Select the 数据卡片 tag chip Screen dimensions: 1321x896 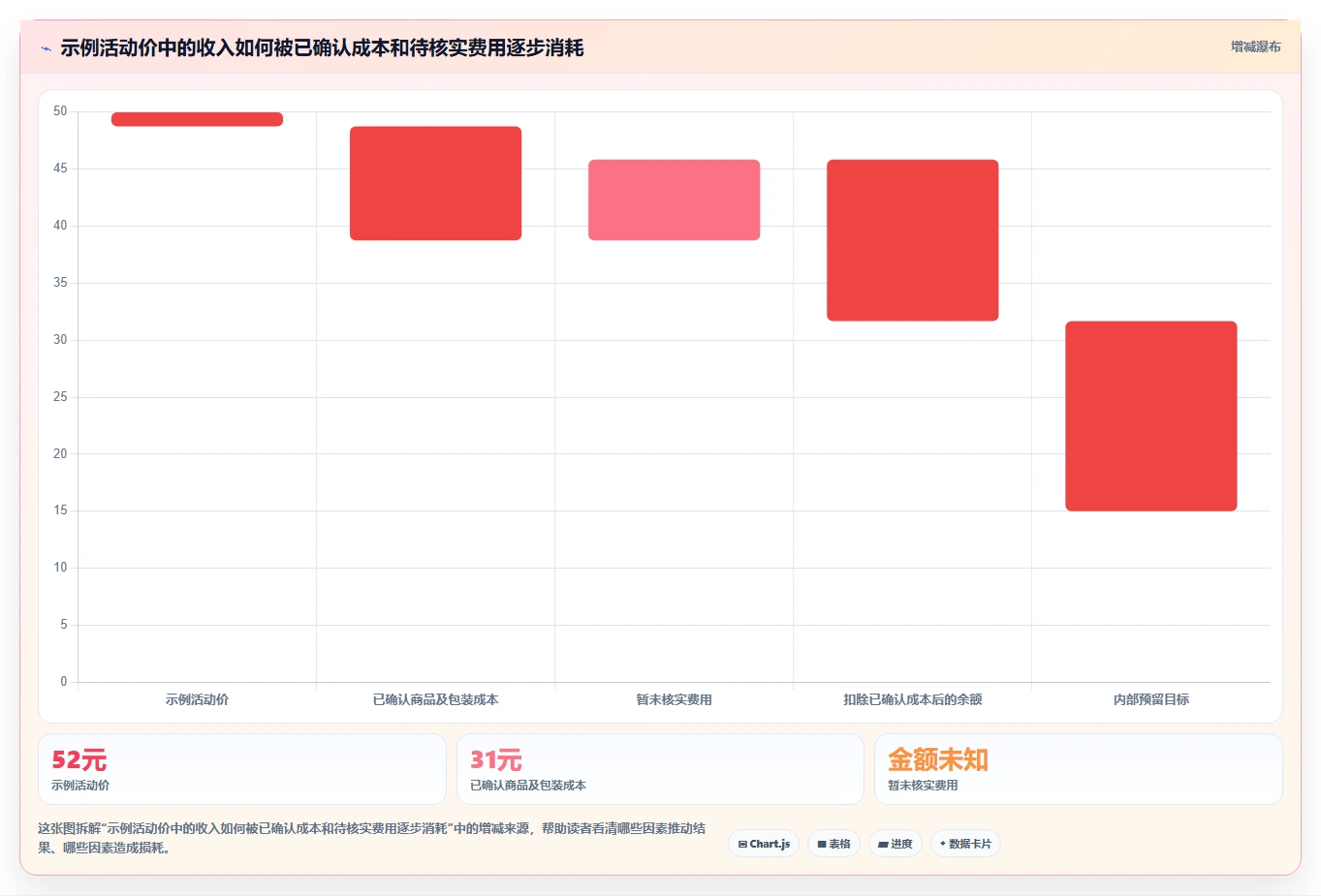[965, 844]
